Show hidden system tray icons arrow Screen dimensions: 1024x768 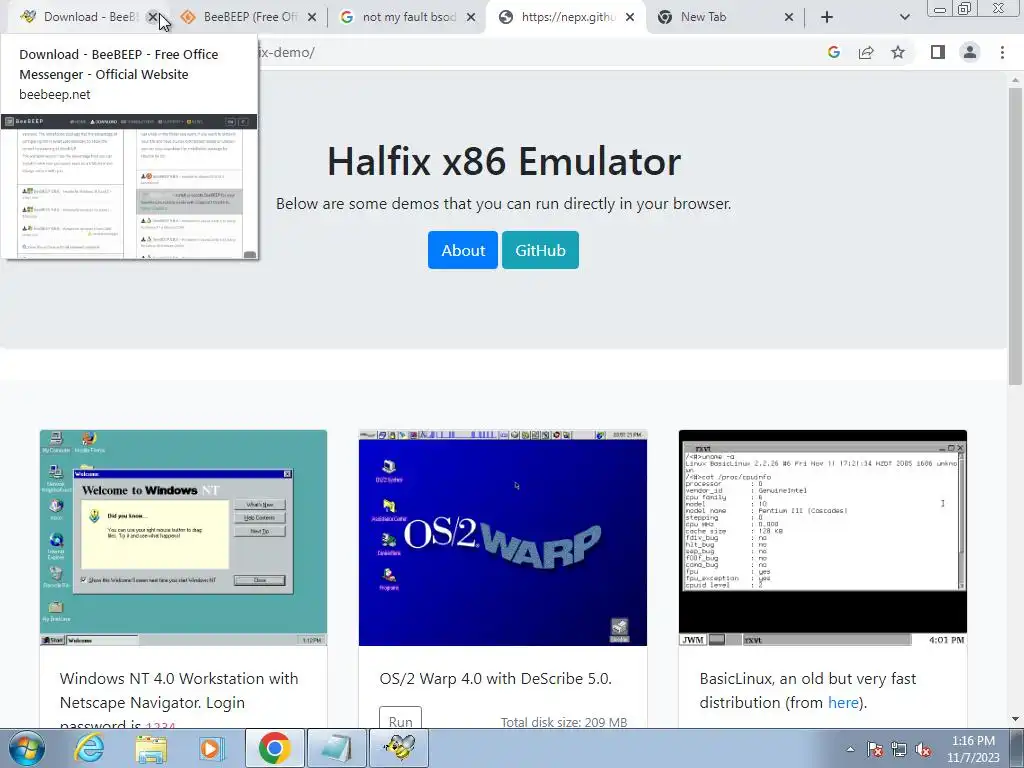point(850,749)
